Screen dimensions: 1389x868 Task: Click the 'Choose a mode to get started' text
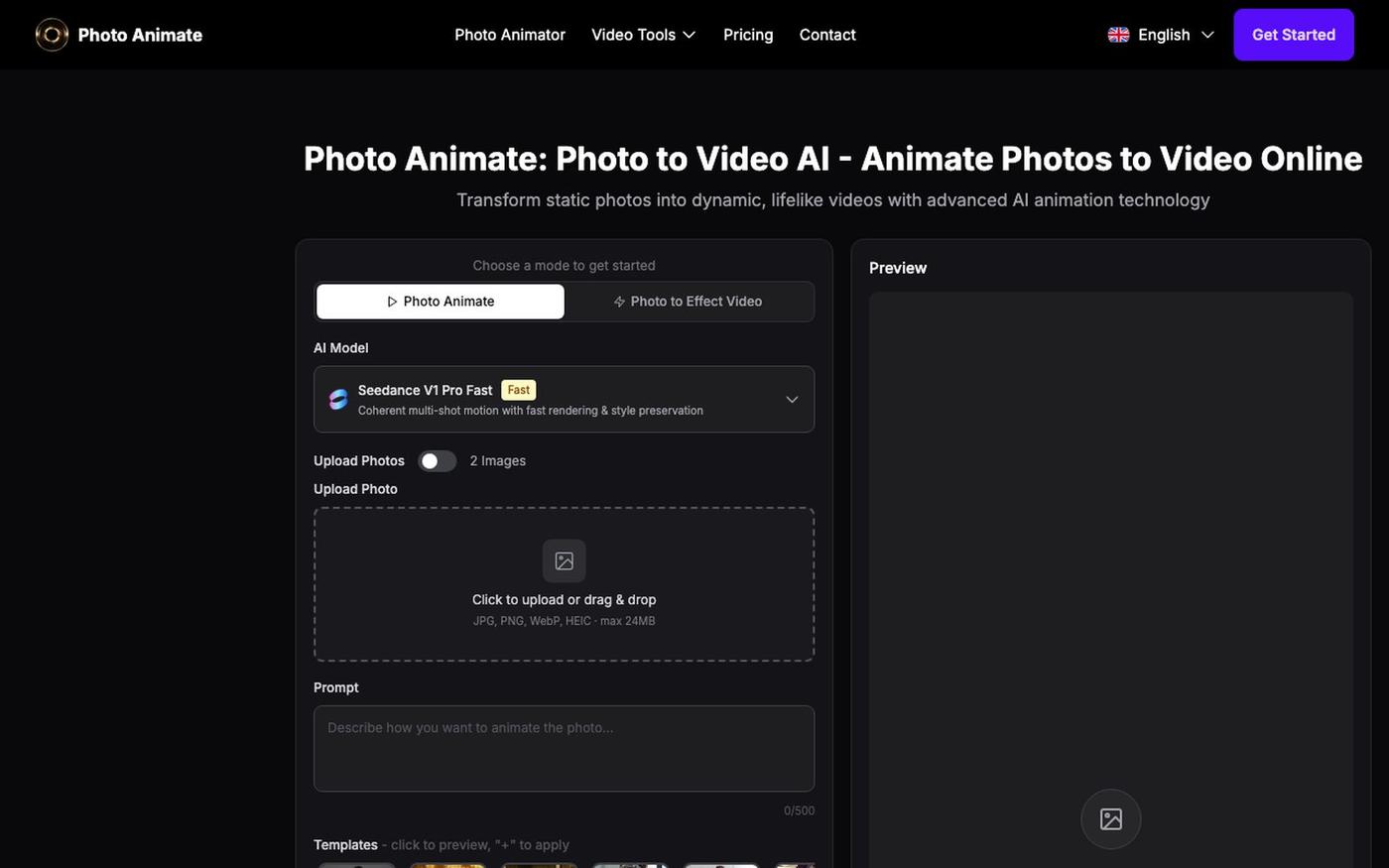pos(564,266)
